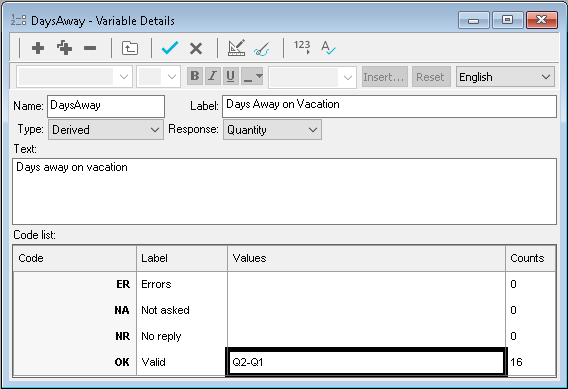Toggle bold formatting

195,76
